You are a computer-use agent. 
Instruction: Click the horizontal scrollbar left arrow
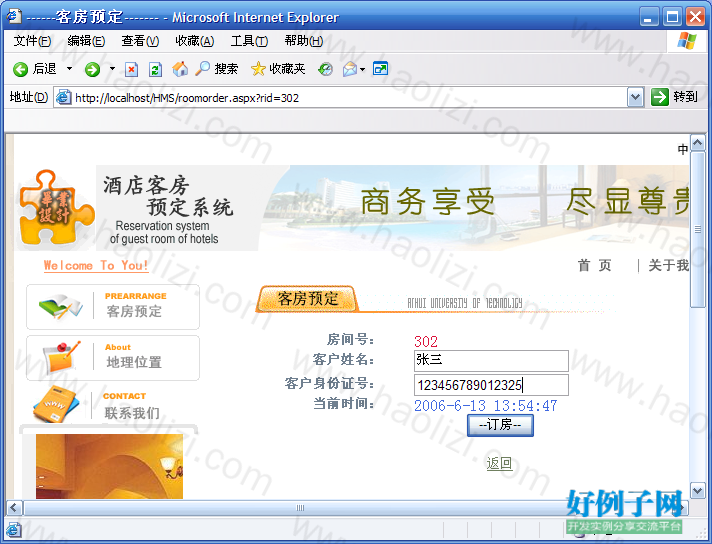click(x=14, y=507)
